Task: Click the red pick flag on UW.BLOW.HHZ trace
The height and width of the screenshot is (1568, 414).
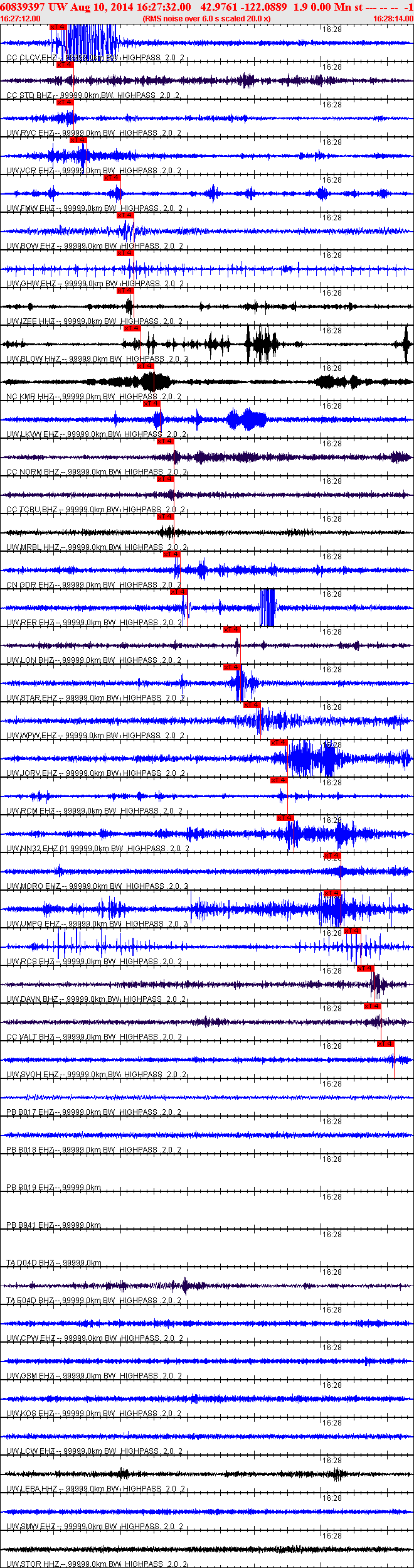Action: point(132,328)
